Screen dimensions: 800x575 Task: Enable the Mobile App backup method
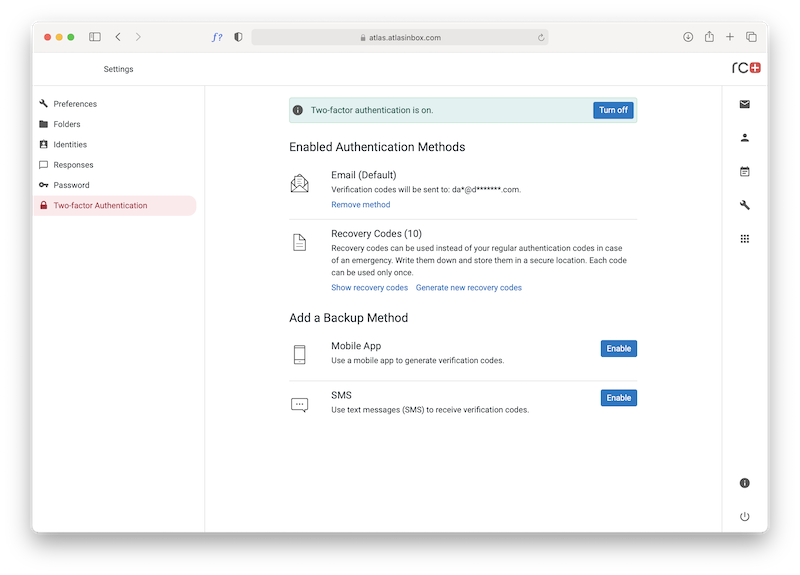619,348
